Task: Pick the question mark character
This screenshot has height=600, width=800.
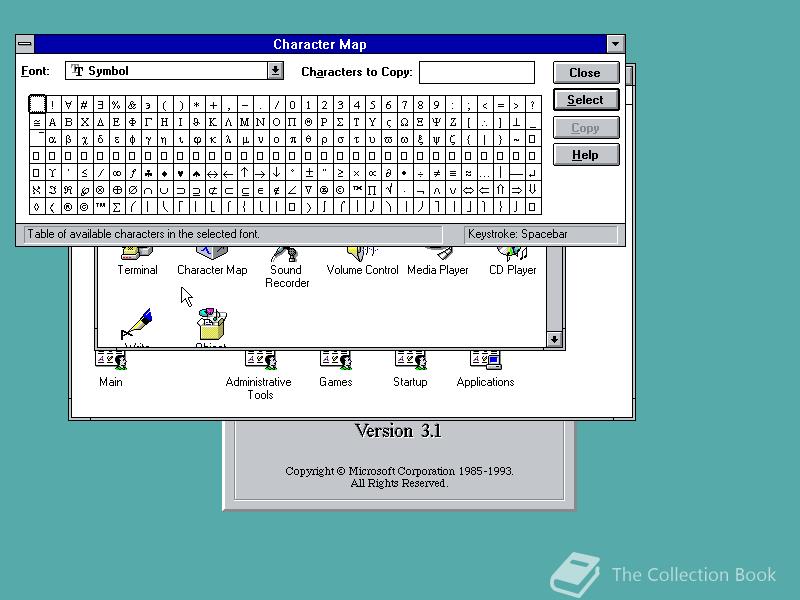Action: click(x=532, y=104)
